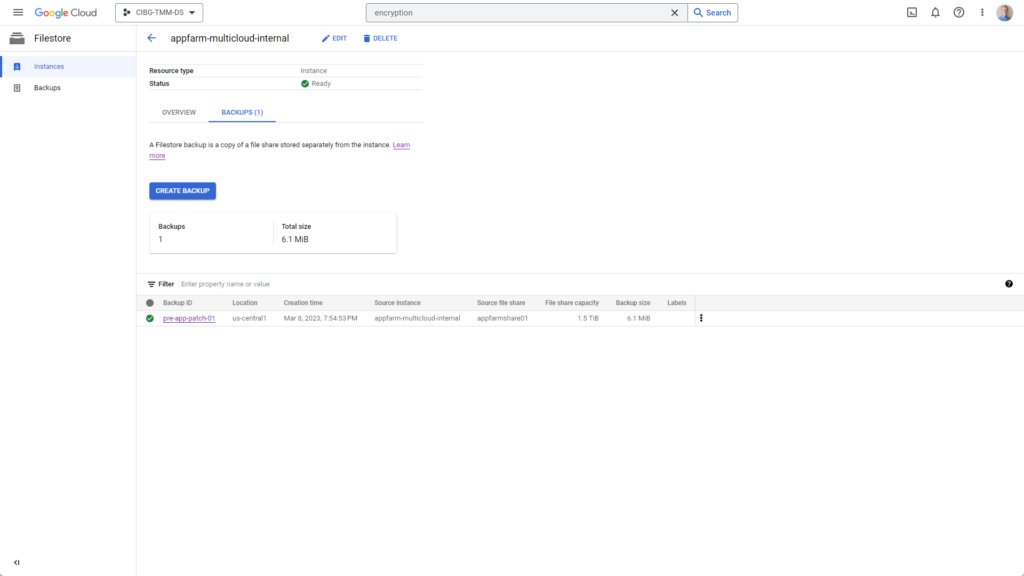Collapse the left sidebar panel

[x=17, y=563]
